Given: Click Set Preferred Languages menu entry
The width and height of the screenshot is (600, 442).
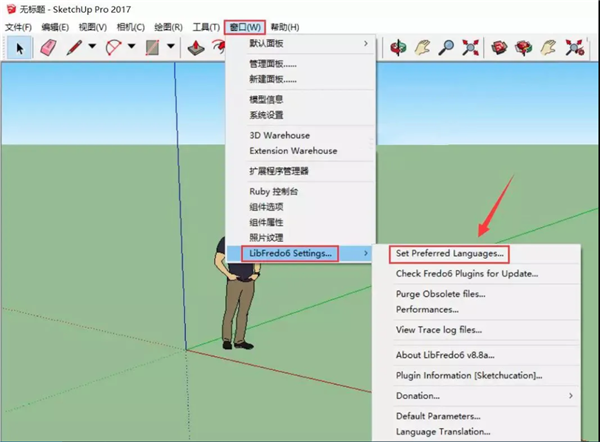Looking at the screenshot, I should tap(449, 254).
